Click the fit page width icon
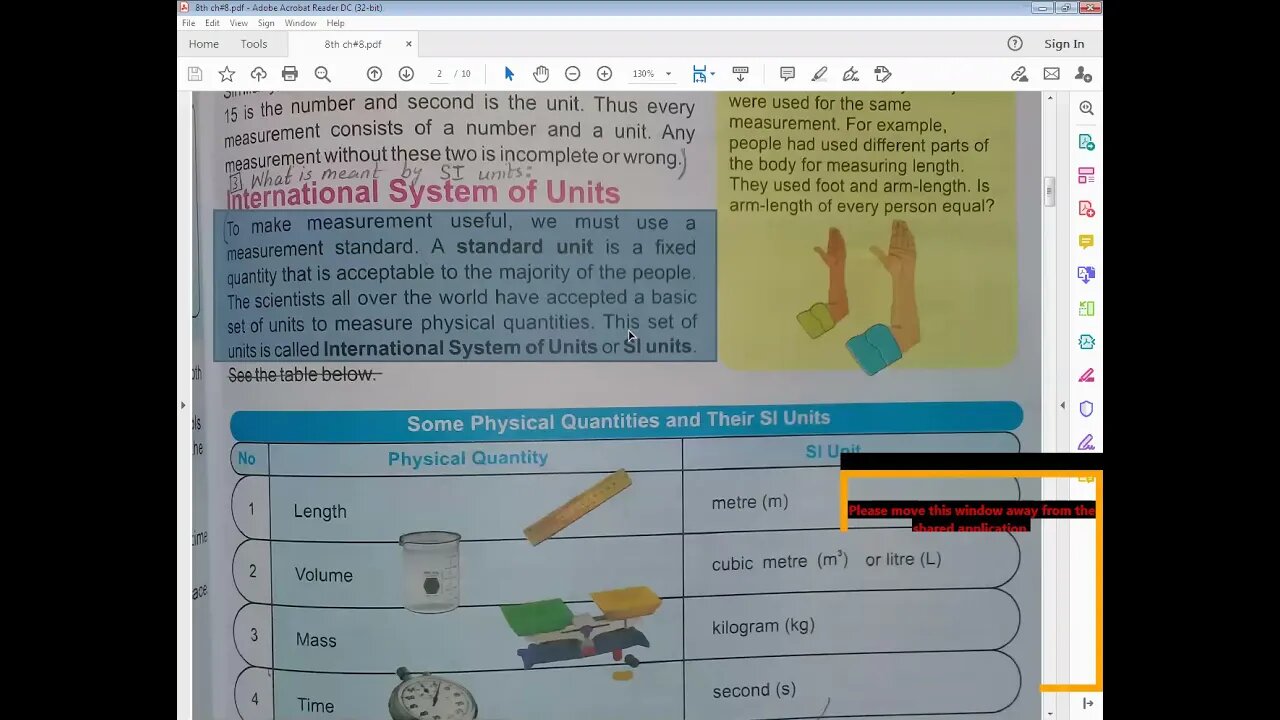Image resolution: width=1280 pixels, height=720 pixels. (699, 74)
